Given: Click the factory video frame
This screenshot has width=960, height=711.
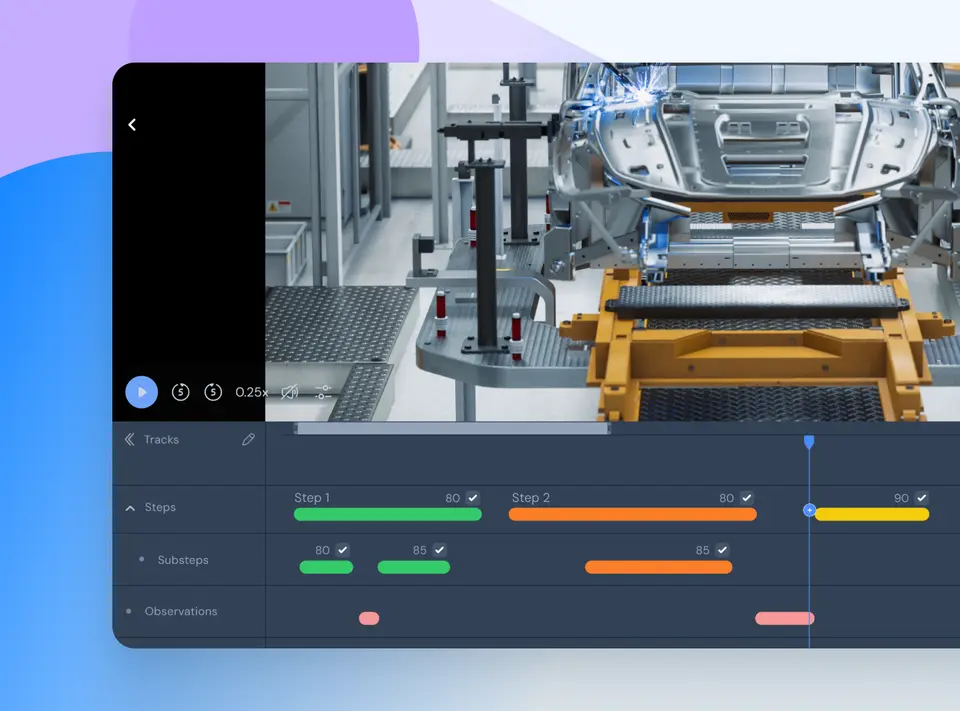Looking at the screenshot, I should [612, 242].
